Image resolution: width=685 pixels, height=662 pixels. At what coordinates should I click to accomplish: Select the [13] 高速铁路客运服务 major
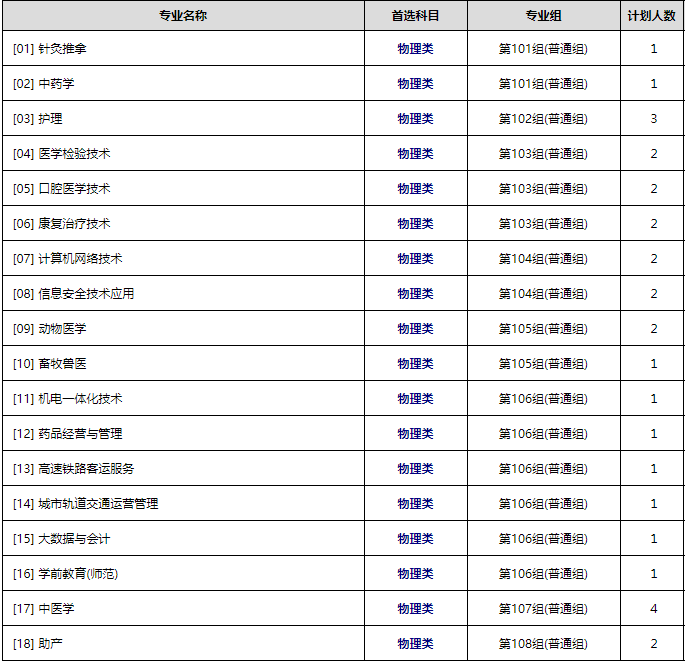(74, 468)
